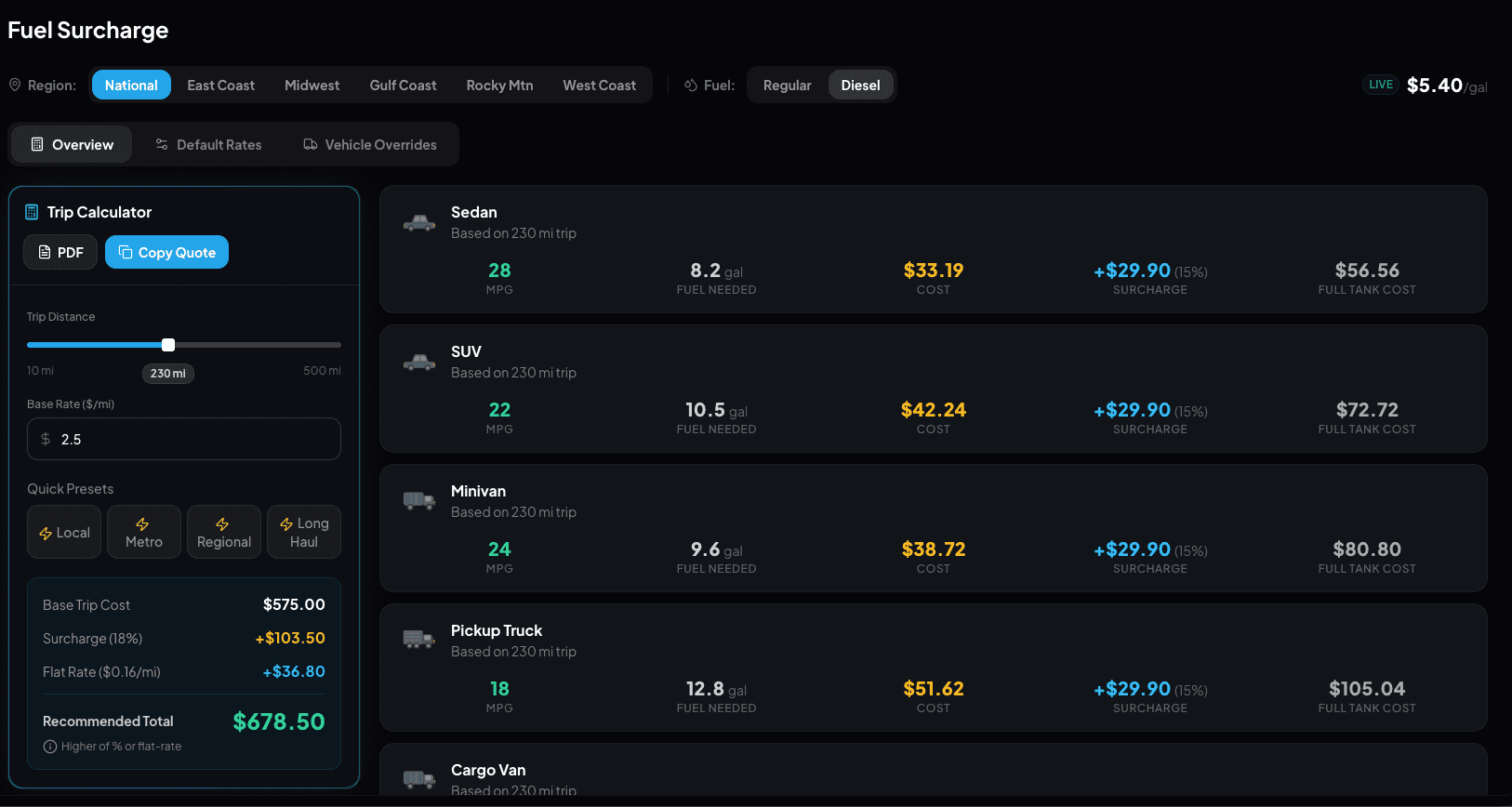
Task: Click the Pickup Truck vehicle icon
Action: (x=419, y=640)
